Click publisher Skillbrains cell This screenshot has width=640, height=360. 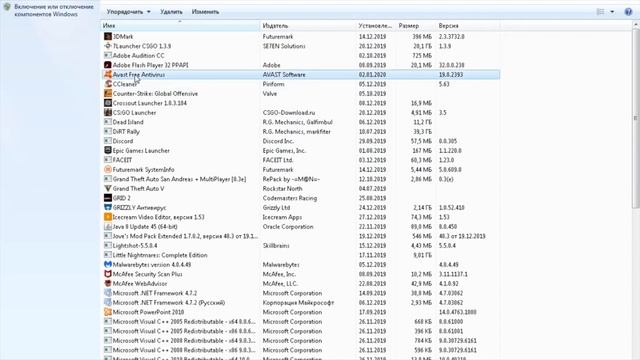276,245
